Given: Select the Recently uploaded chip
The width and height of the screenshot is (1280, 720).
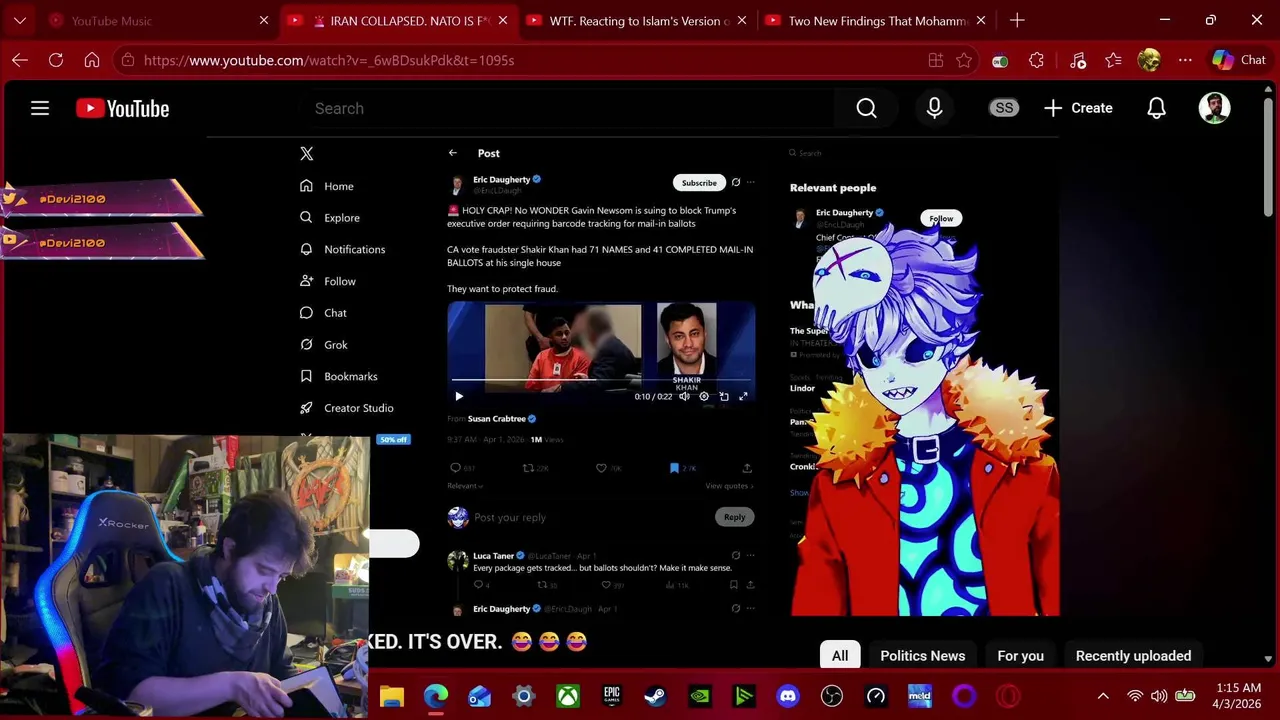Looking at the screenshot, I should point(1133,656).
